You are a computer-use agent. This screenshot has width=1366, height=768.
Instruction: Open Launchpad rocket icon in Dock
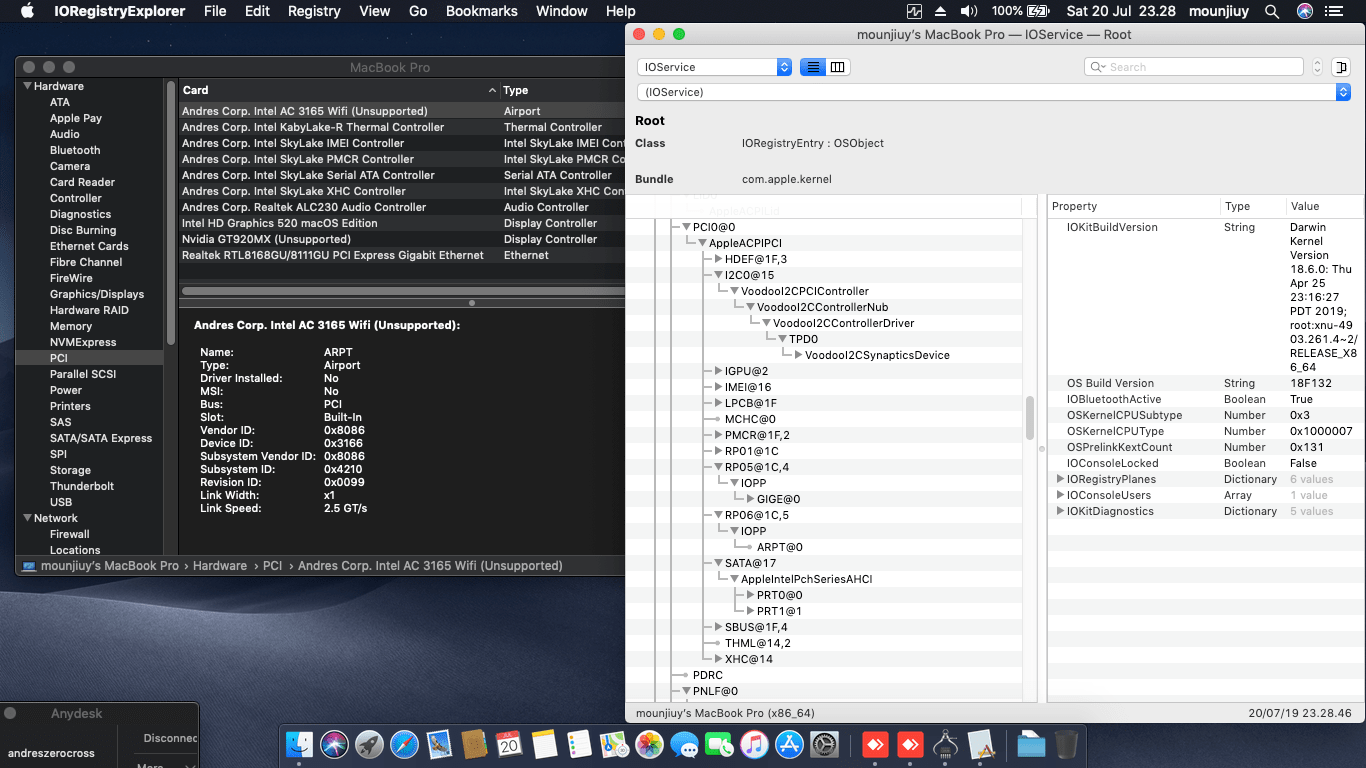[370, 744]
